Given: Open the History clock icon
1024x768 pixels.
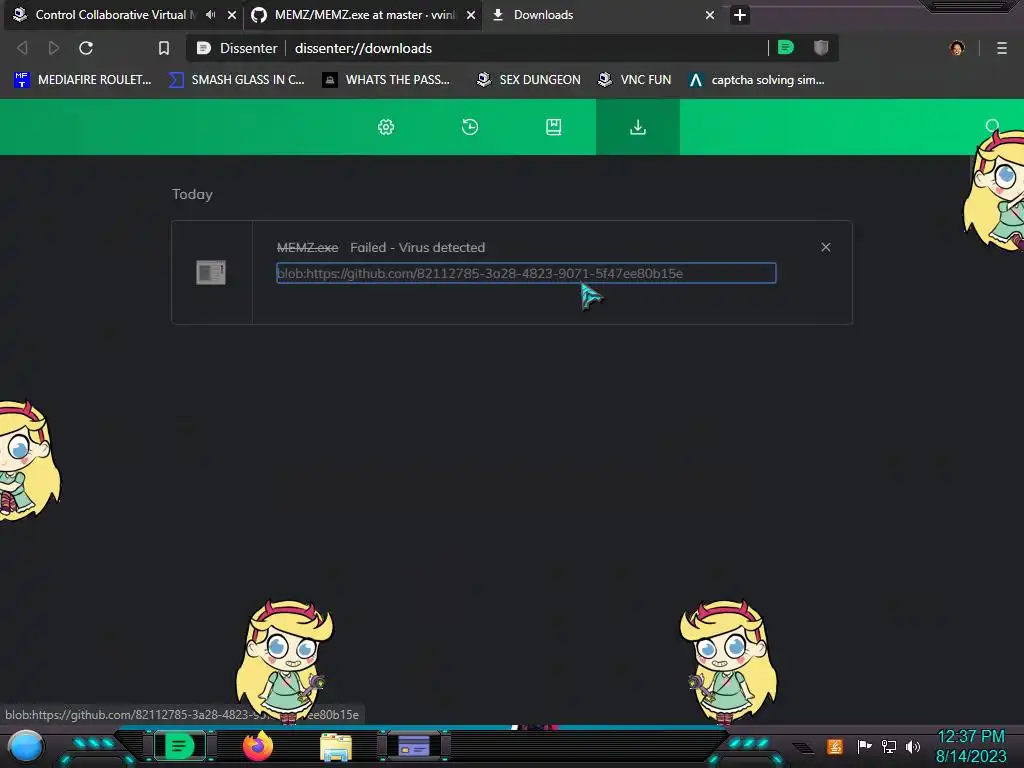Looking at the screenshot, I should [470, 127].
